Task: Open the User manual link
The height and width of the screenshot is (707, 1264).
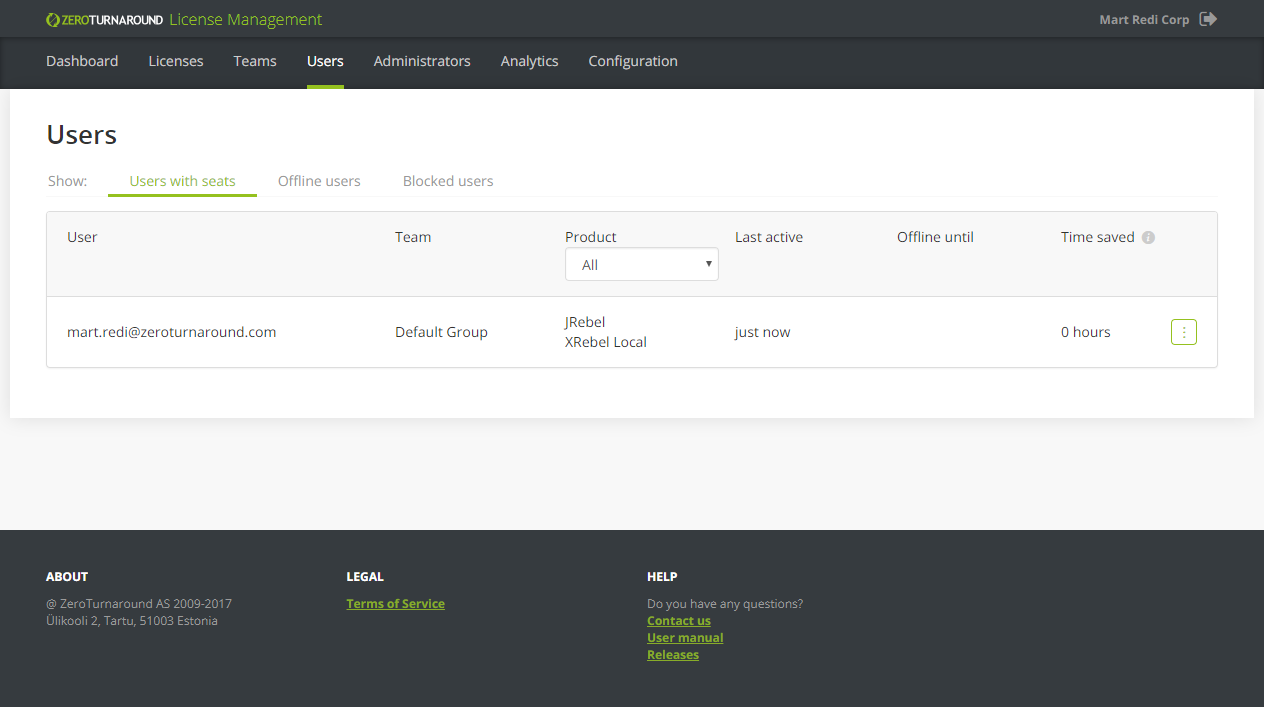Action: point(685,638)
